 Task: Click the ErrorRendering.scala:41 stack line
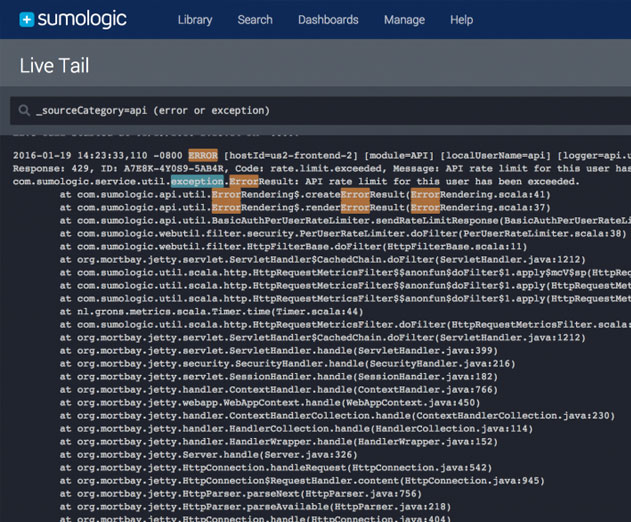(305, 194)
